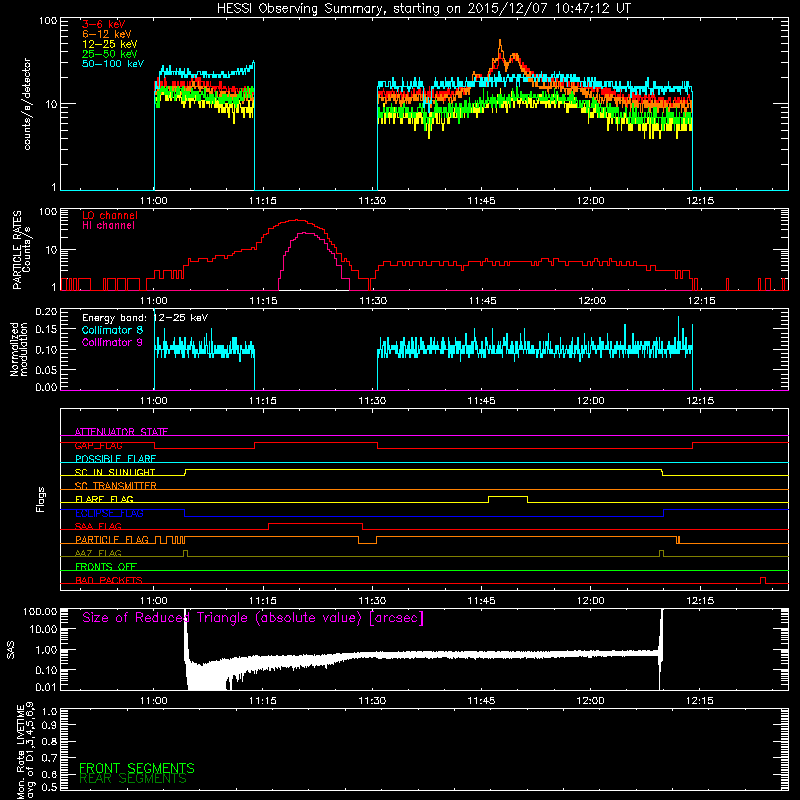Screen dimensions: 800x800
Task: Click the raised FLARE_FLAG step in the Flags panel
Action: coord(508,497)
